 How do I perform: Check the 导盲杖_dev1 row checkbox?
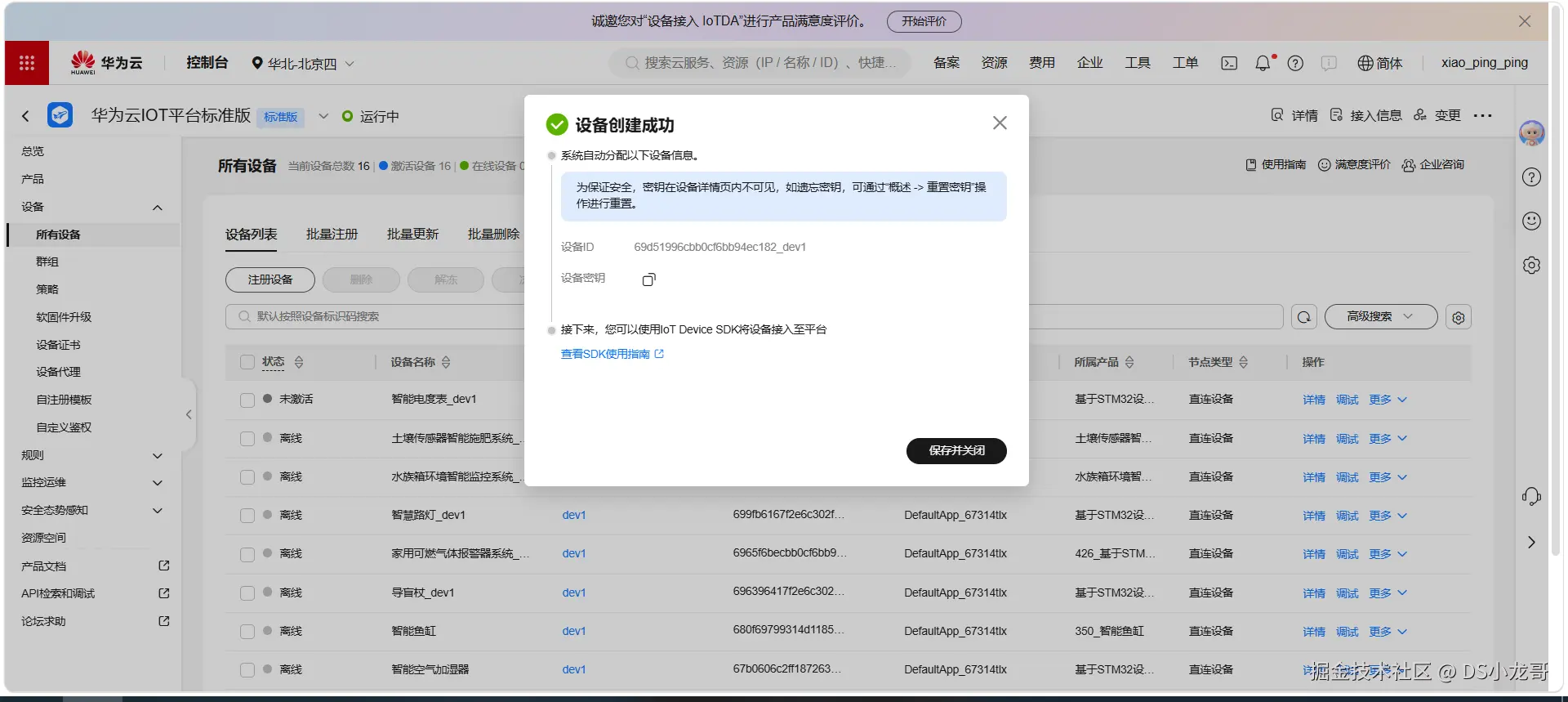pyautogui.click(x=247, y=593)
